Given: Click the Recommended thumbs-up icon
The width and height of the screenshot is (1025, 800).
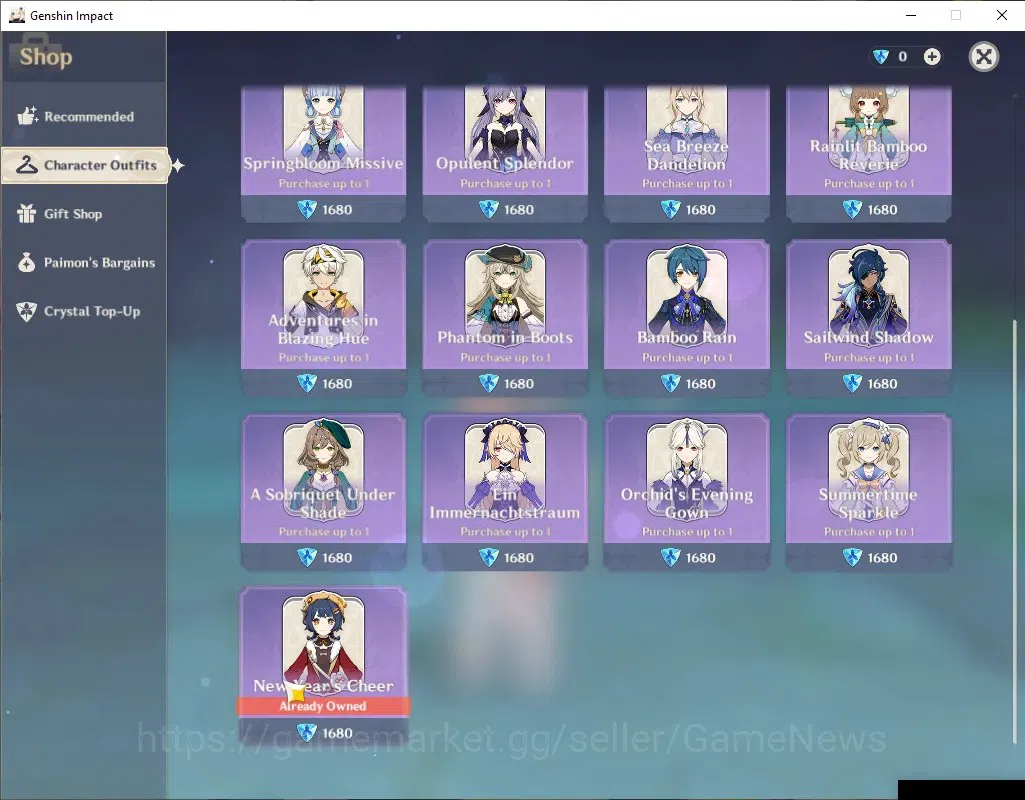Looking at the screenshot, I should [x=27, y=116].
